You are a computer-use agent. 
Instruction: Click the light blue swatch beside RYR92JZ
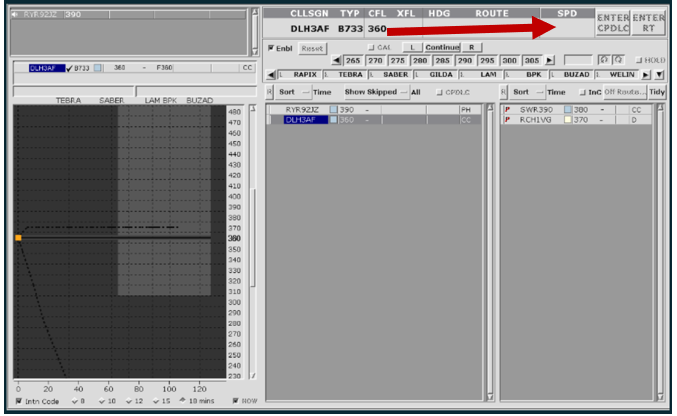click(x=333, y=110)
